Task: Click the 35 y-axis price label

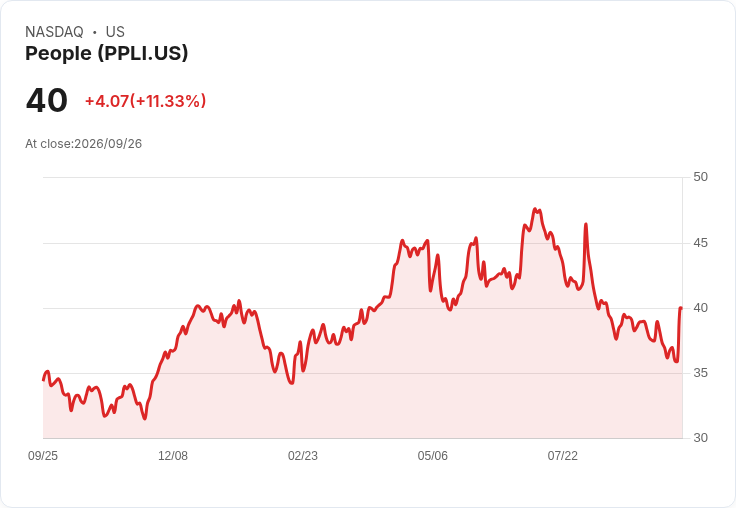Action: click(x=700, y=373)
